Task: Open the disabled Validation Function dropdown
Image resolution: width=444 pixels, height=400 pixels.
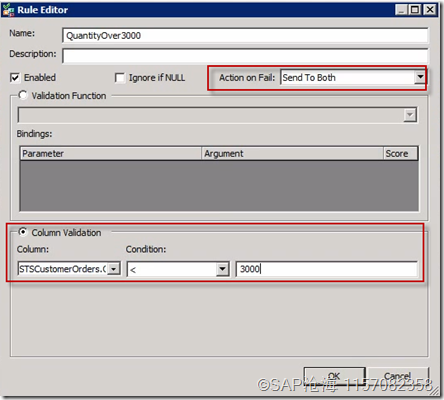Action: [x=410, y=115]
